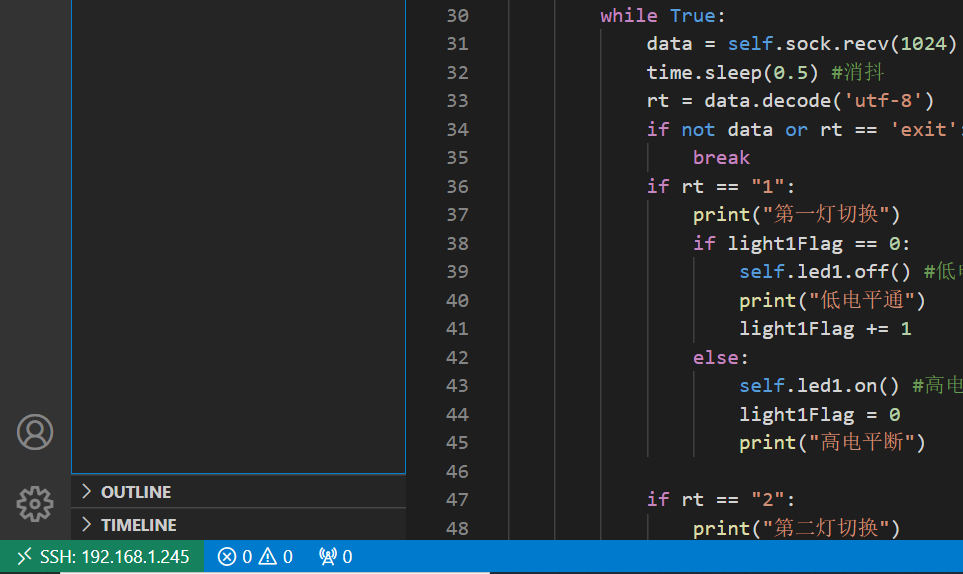The image size is (963, 574).
Task: Click line number 46 in gutter
Action: 458,472
